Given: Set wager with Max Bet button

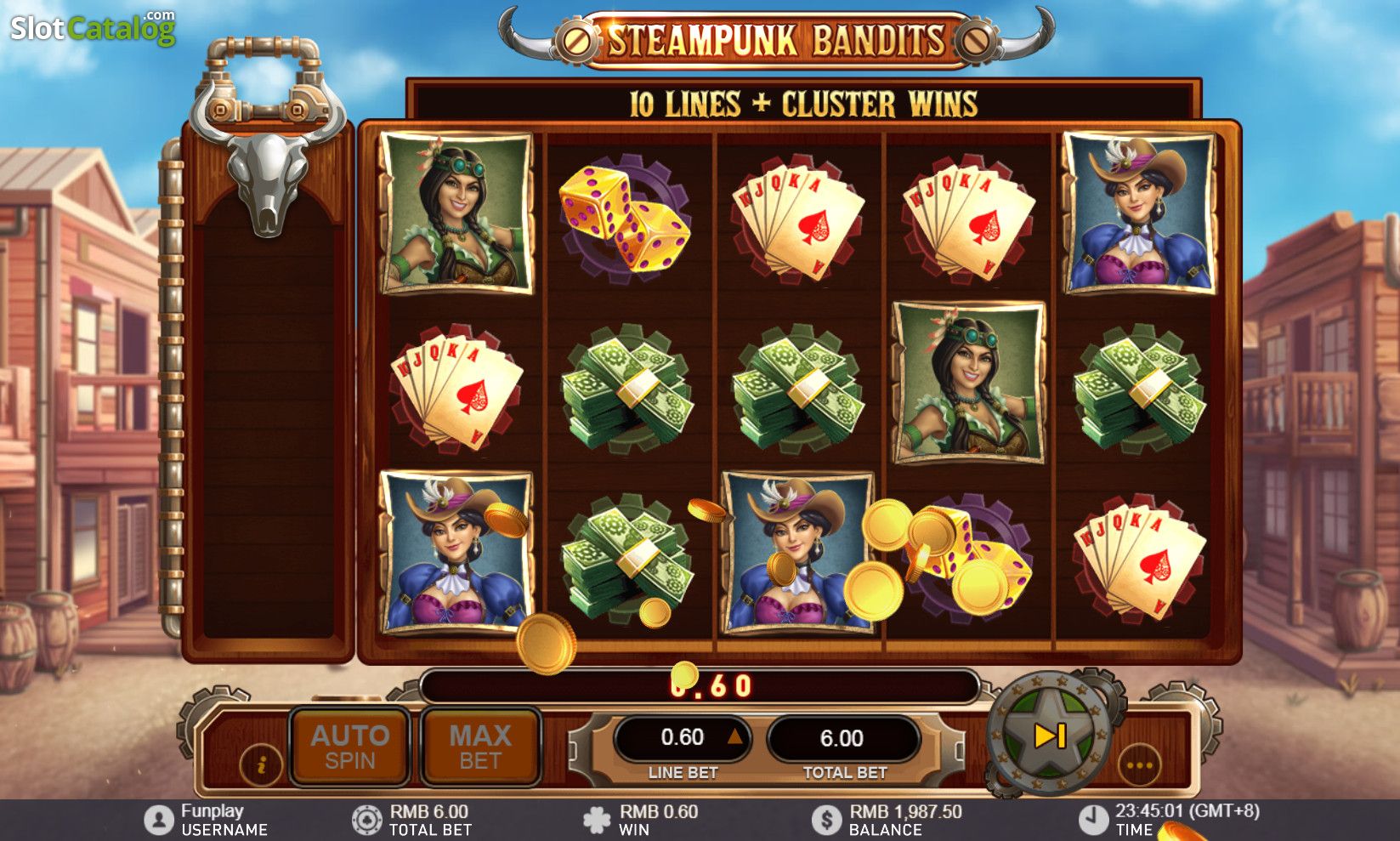Looking at the screenshot, I should [x=480, y=747].
